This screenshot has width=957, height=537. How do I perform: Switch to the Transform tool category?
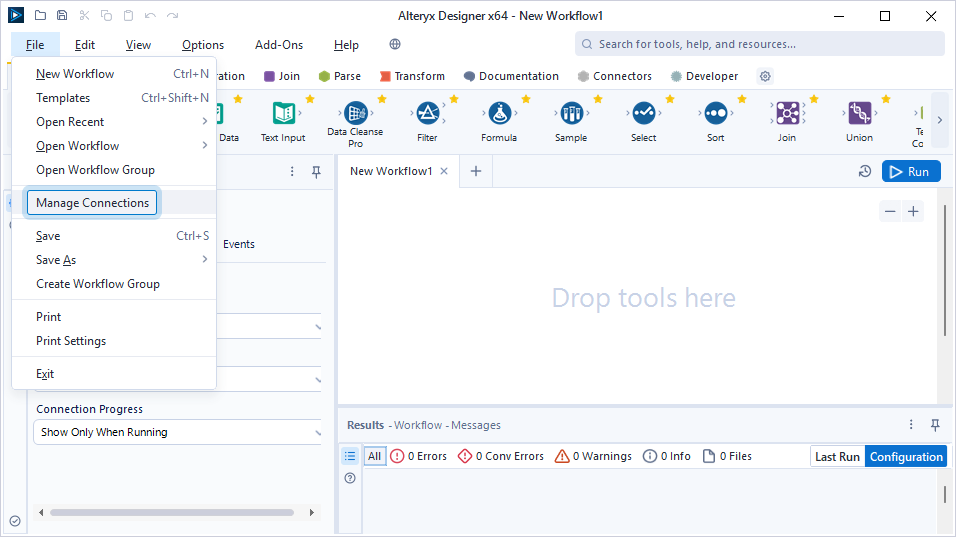[412, 76]
